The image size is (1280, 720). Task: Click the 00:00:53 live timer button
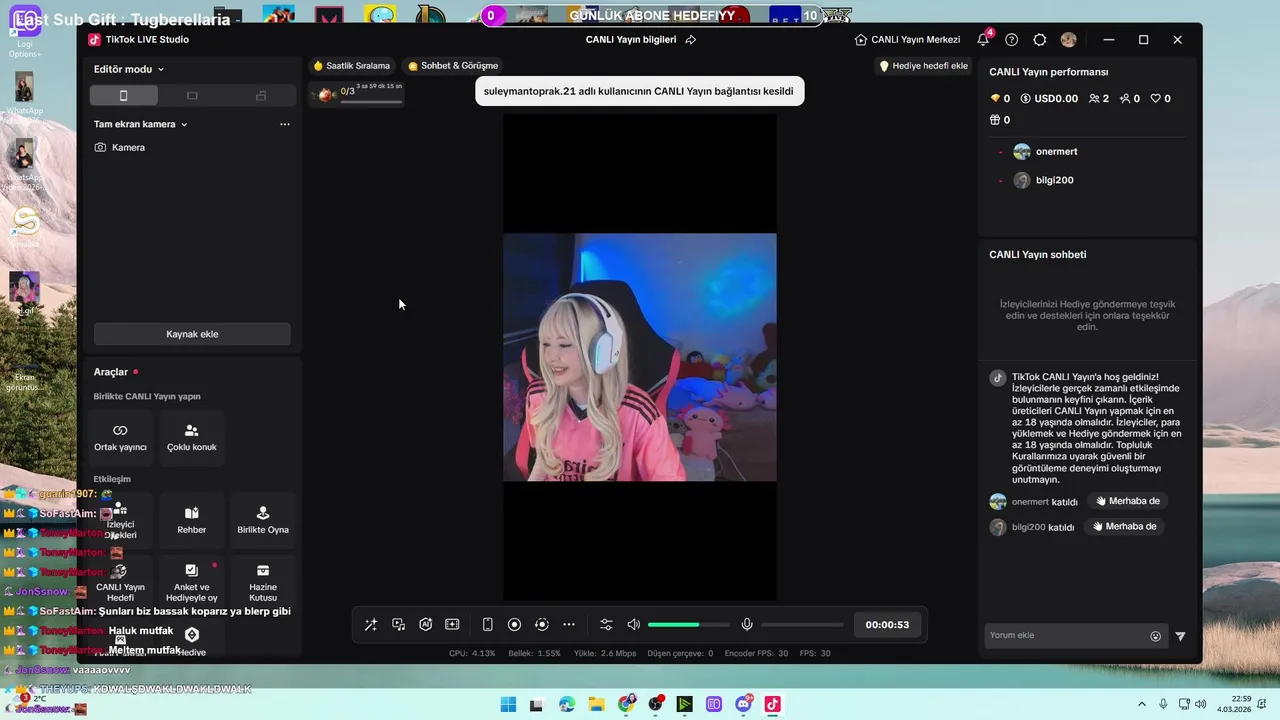(x=887, y=625)
